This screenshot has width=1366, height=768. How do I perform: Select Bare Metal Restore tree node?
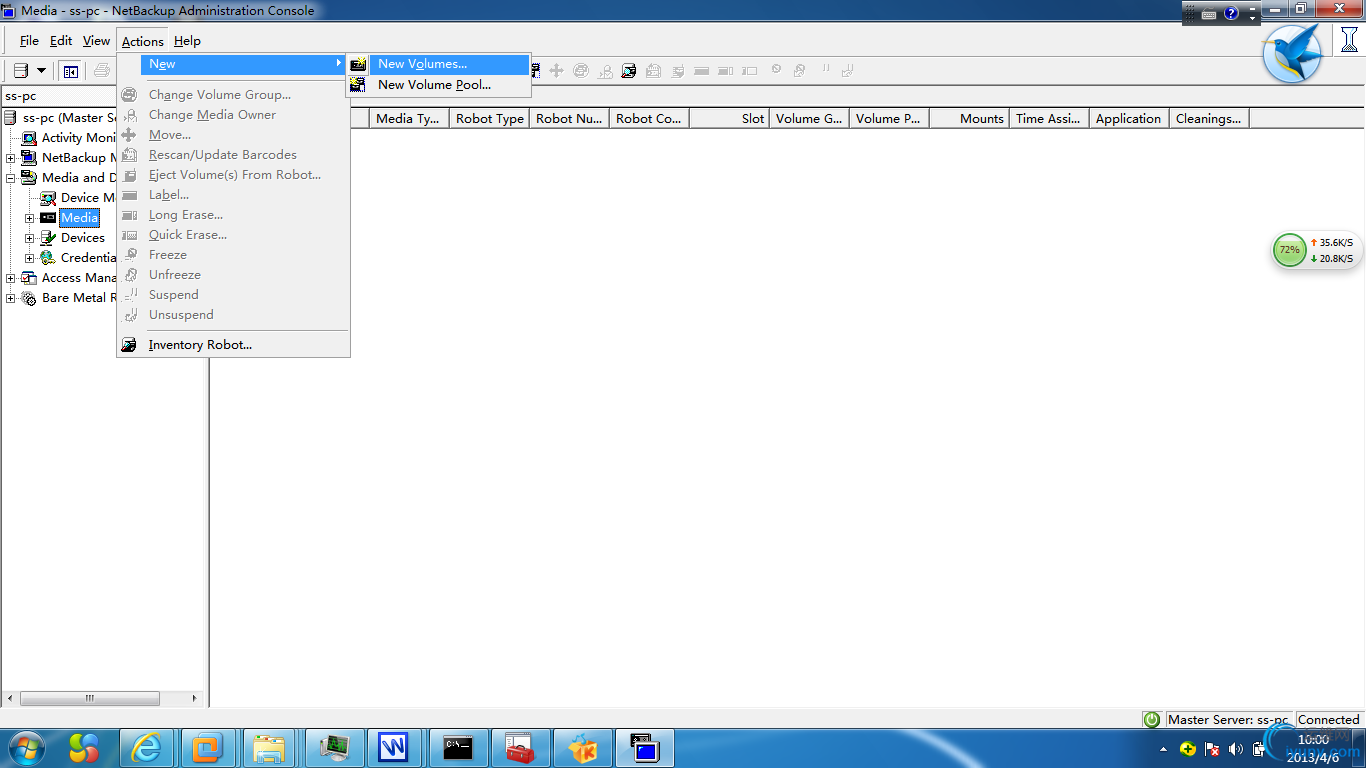coord(79,298)
